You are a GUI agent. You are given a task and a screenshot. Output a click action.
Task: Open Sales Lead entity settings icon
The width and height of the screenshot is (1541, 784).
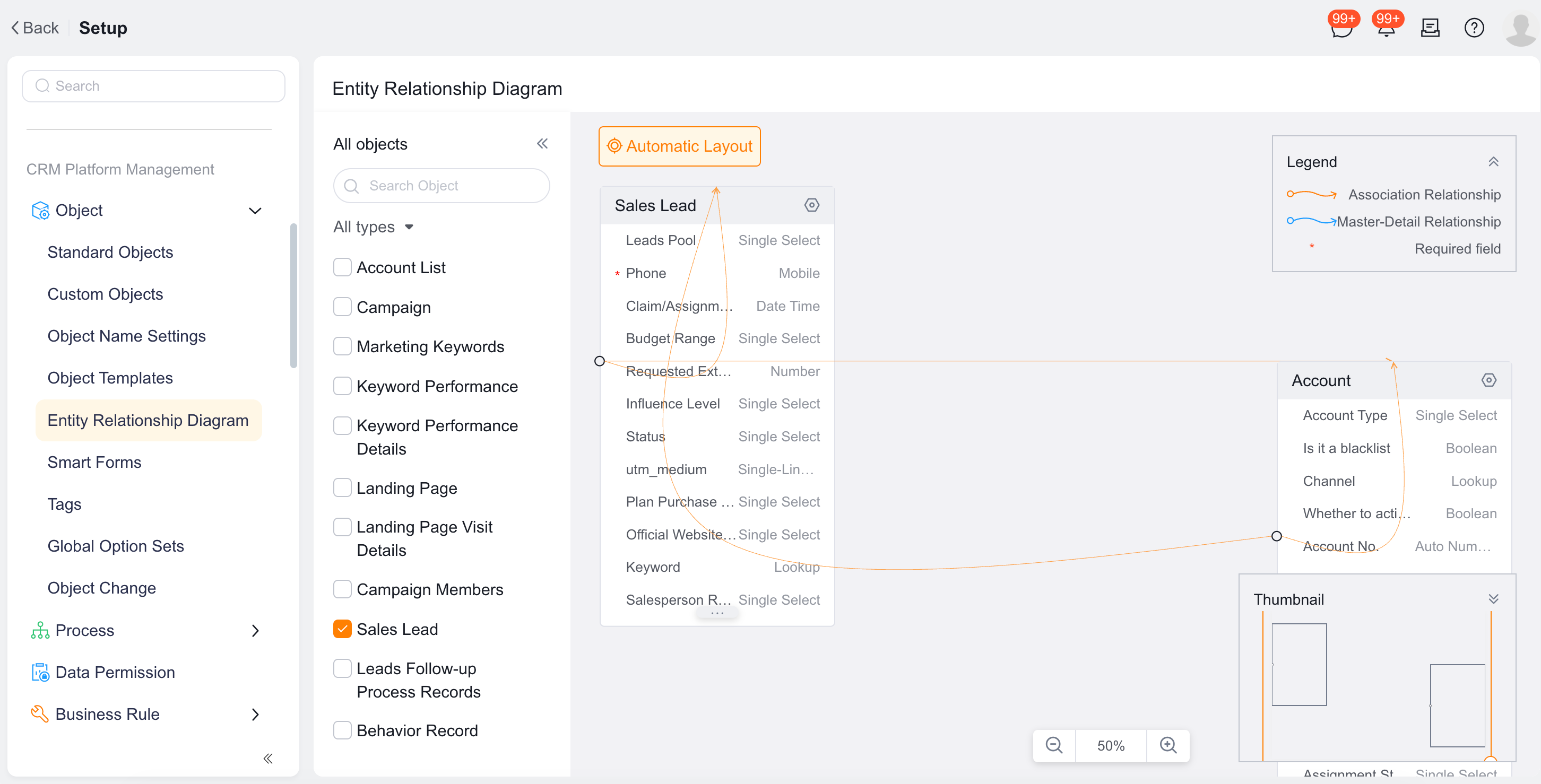pyautogui.click(x=811, y=205)
